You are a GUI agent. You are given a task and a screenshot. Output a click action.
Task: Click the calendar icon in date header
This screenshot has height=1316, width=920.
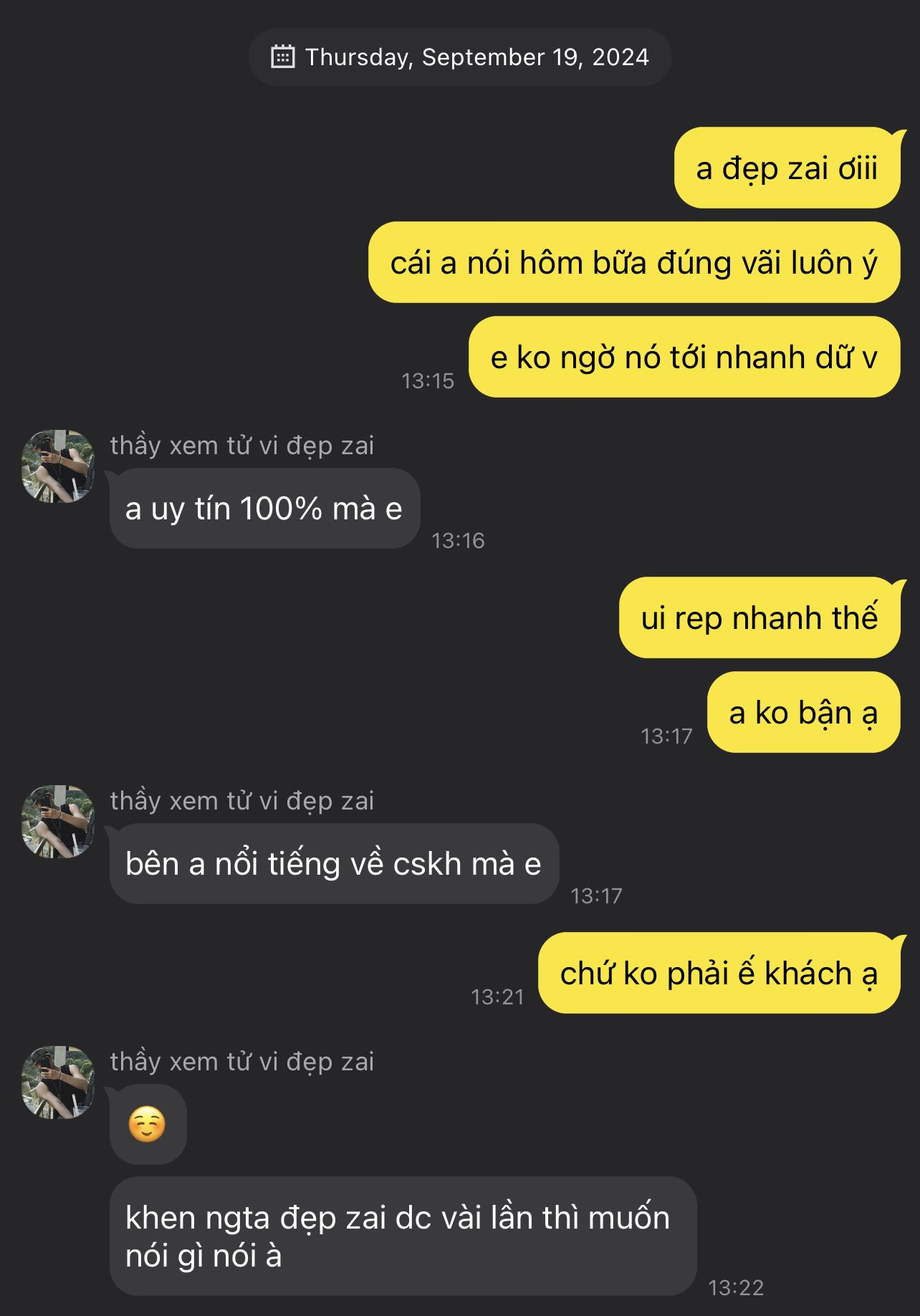[282, 57]
